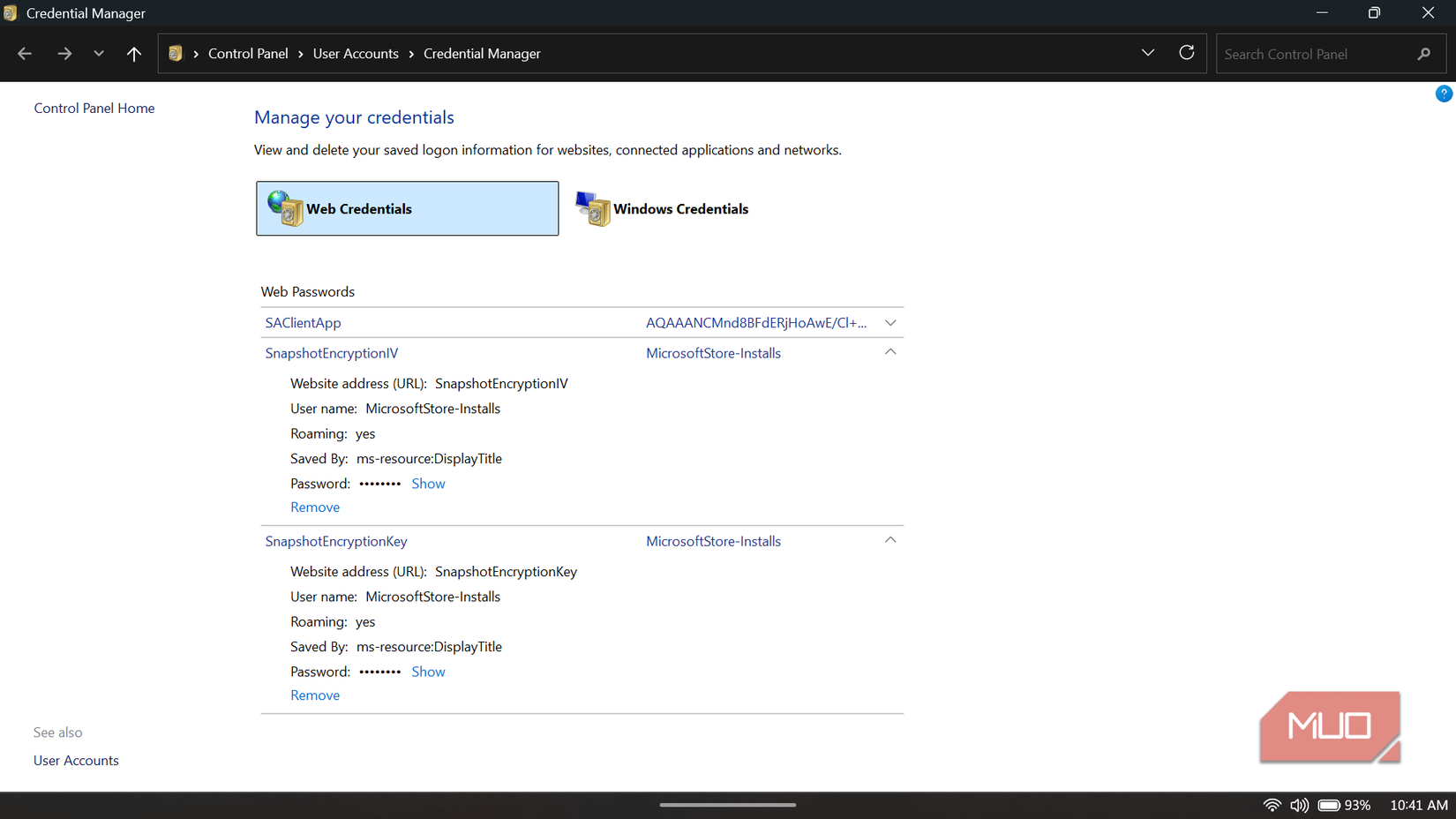Open Control Panel breadcrumb
This screenshot has height=819, width=1456.
248,54
